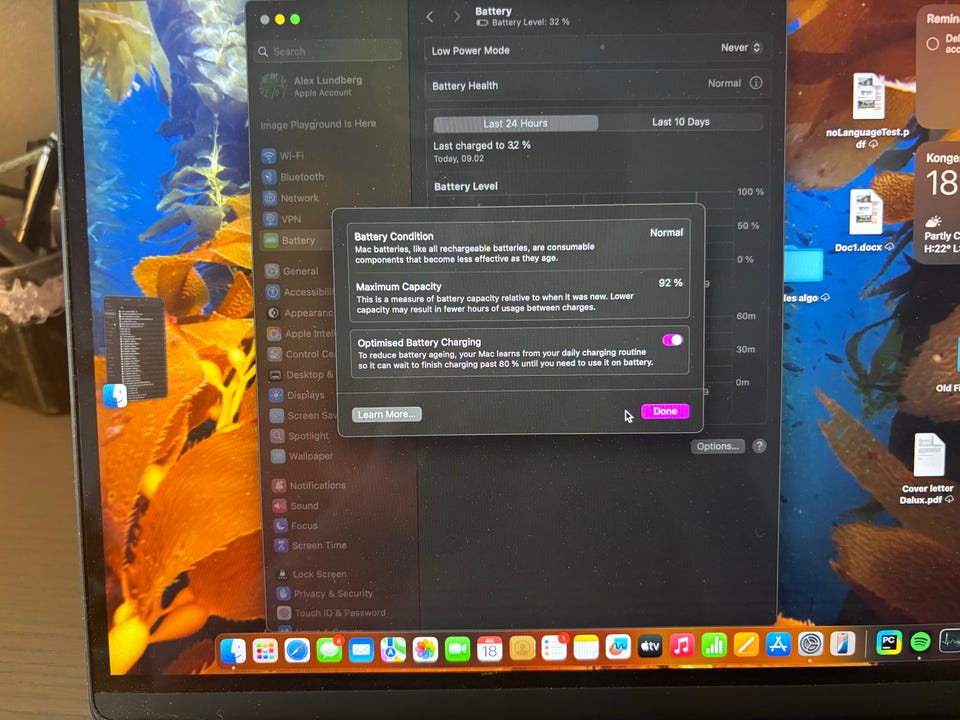Open the Low Power Mode Never dropdown
The width and height of the screenshot is (960, 720).
click(x=741, y=48)
